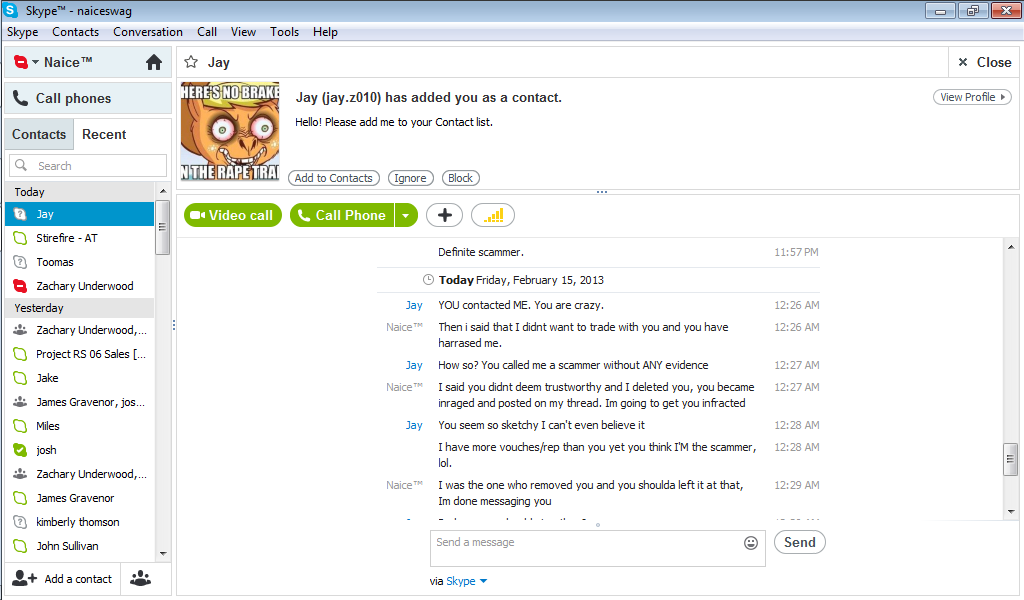
Task: Click the red Do Not Disturb status icon
Action: point(21,62)
